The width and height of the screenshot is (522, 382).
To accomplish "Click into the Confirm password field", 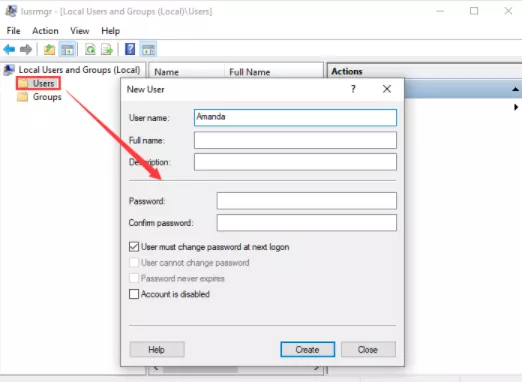I will point(307,223).
